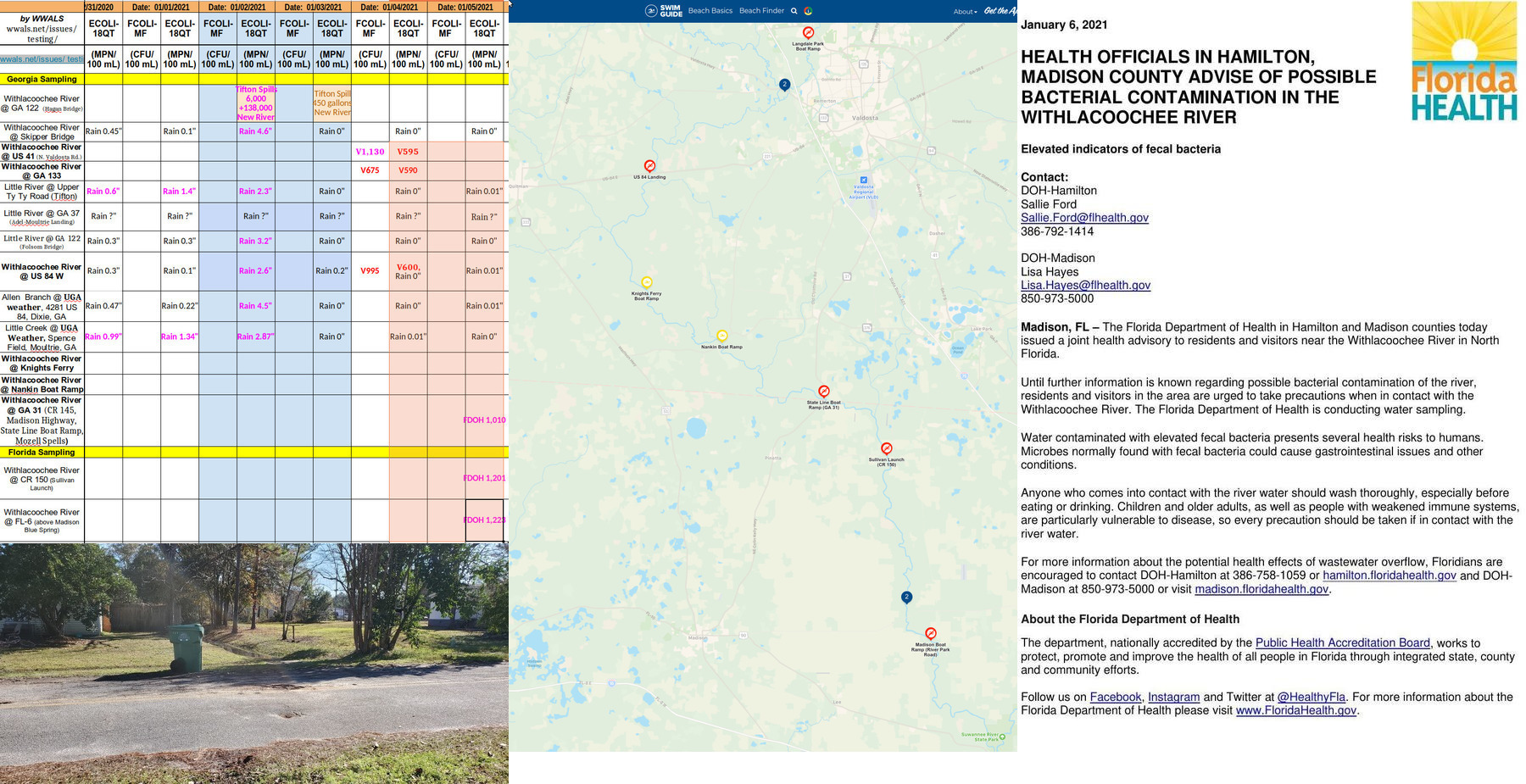The image size is (1526, 784).
Task: Click the Georgia Sampling yellow header row
Action: click(x=253, y=79)
